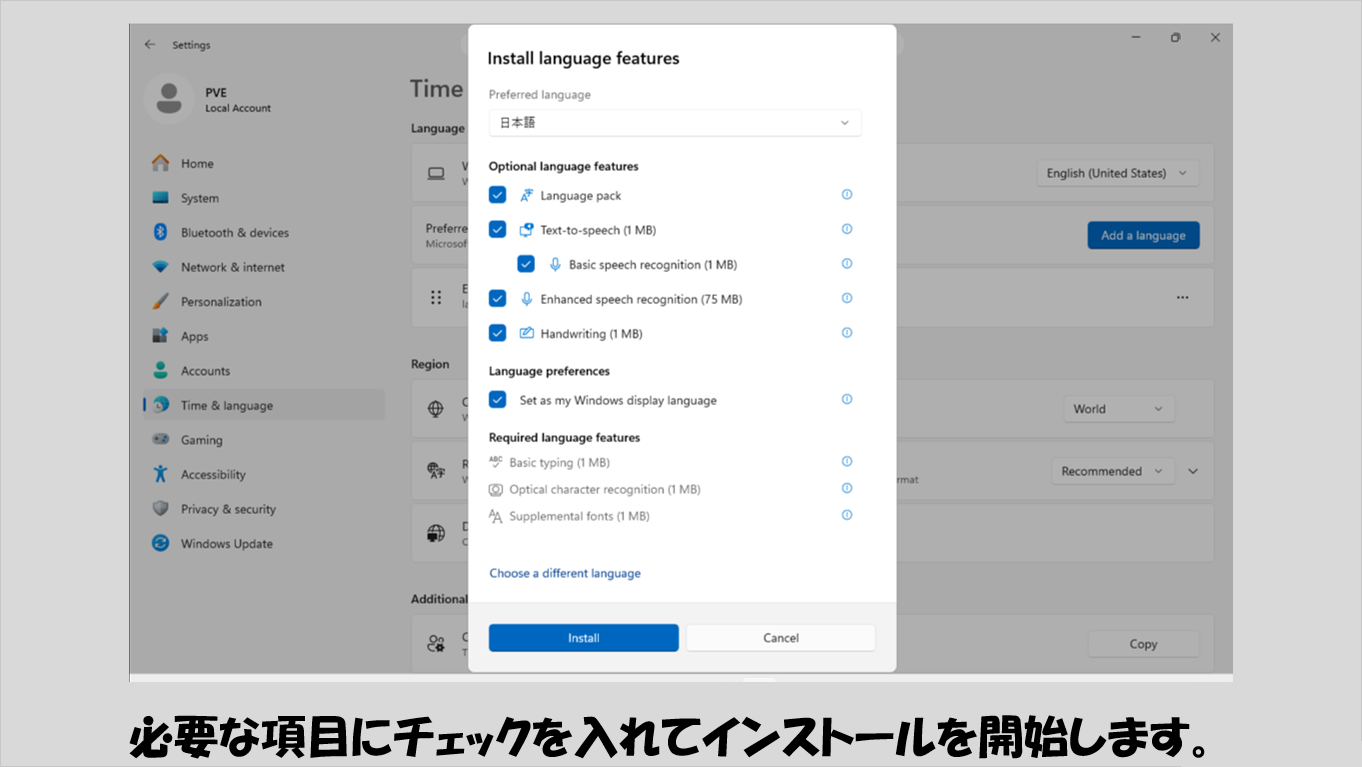Click info icon for Enhanced speech recognition
Viewport: 1362px width, 767px height.
click(x=847, y=298)
